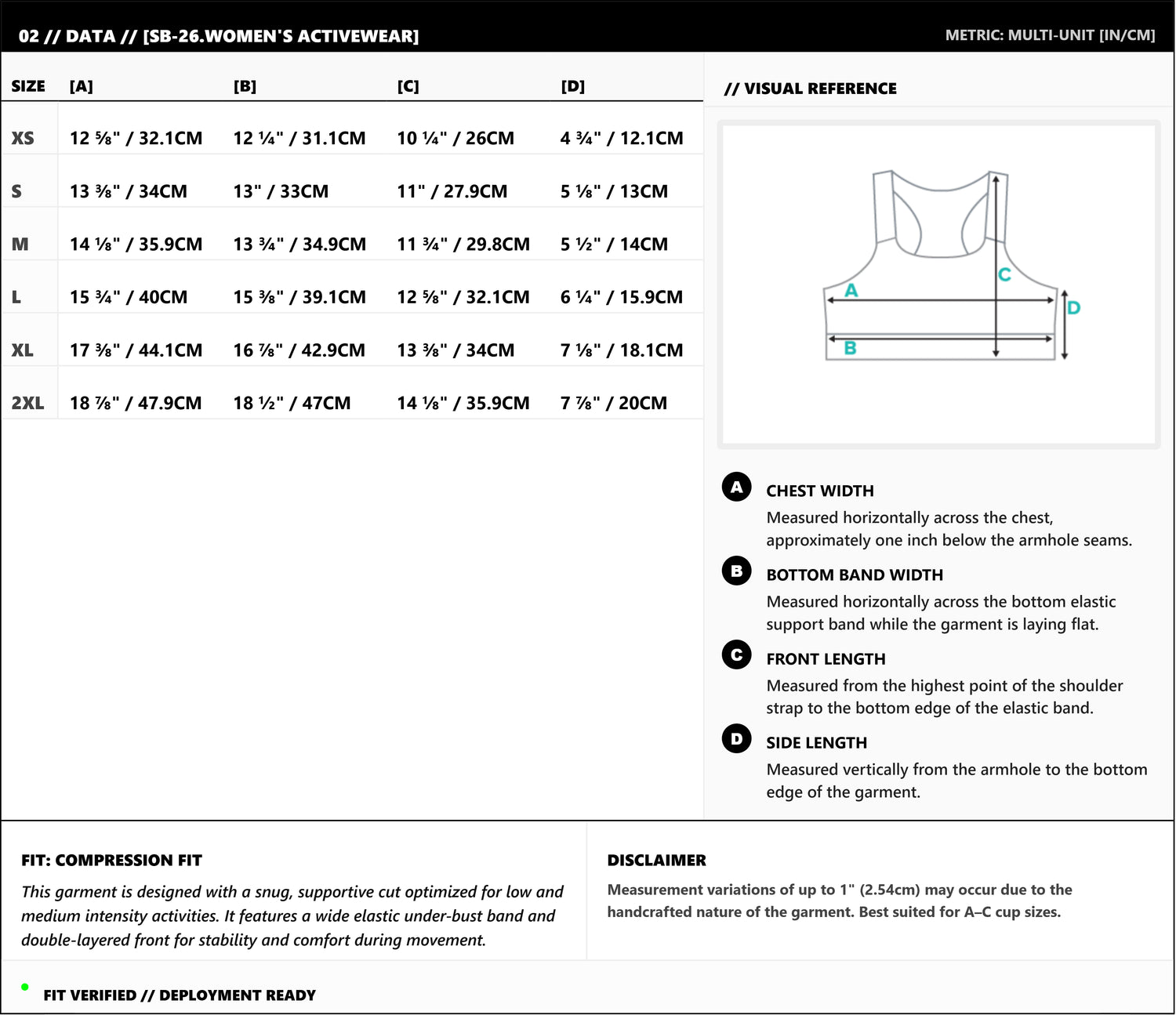Screen dimensions: 1176x1015
Task: Click the cell 16 ⅞" / 42.9CM
Action: [299, 350]
